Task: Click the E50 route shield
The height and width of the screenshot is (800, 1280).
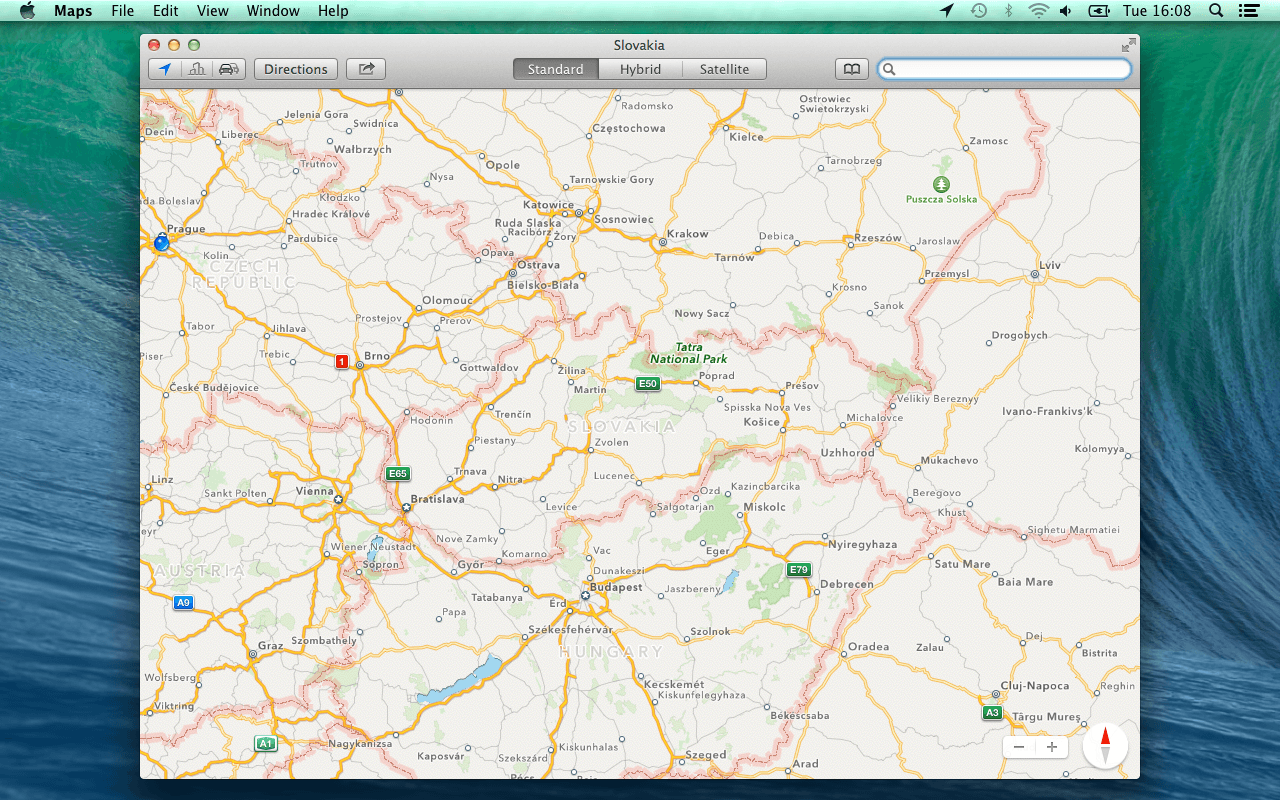Action: pos(648,384)
